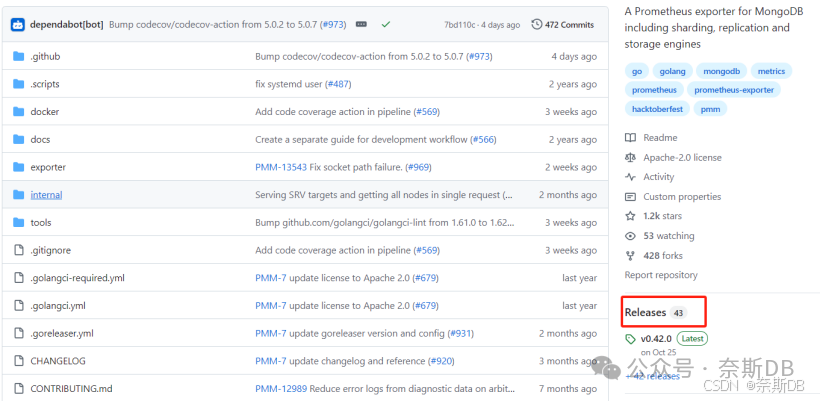The image size is (820, 401).
Task: Click the exporter folder icon
Action: click(x=19, y=167)
